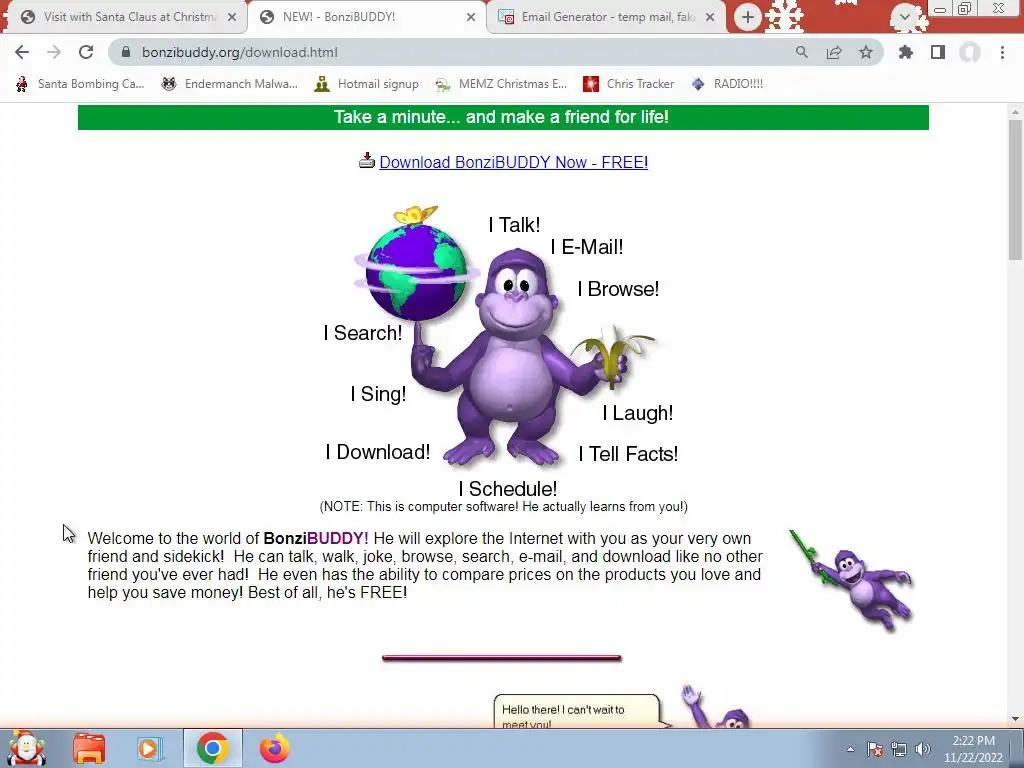The width and height of the screenshot is (1024, 768).
Task: Click the 'I Browse!' text
Action: click(x=618, y=289)
